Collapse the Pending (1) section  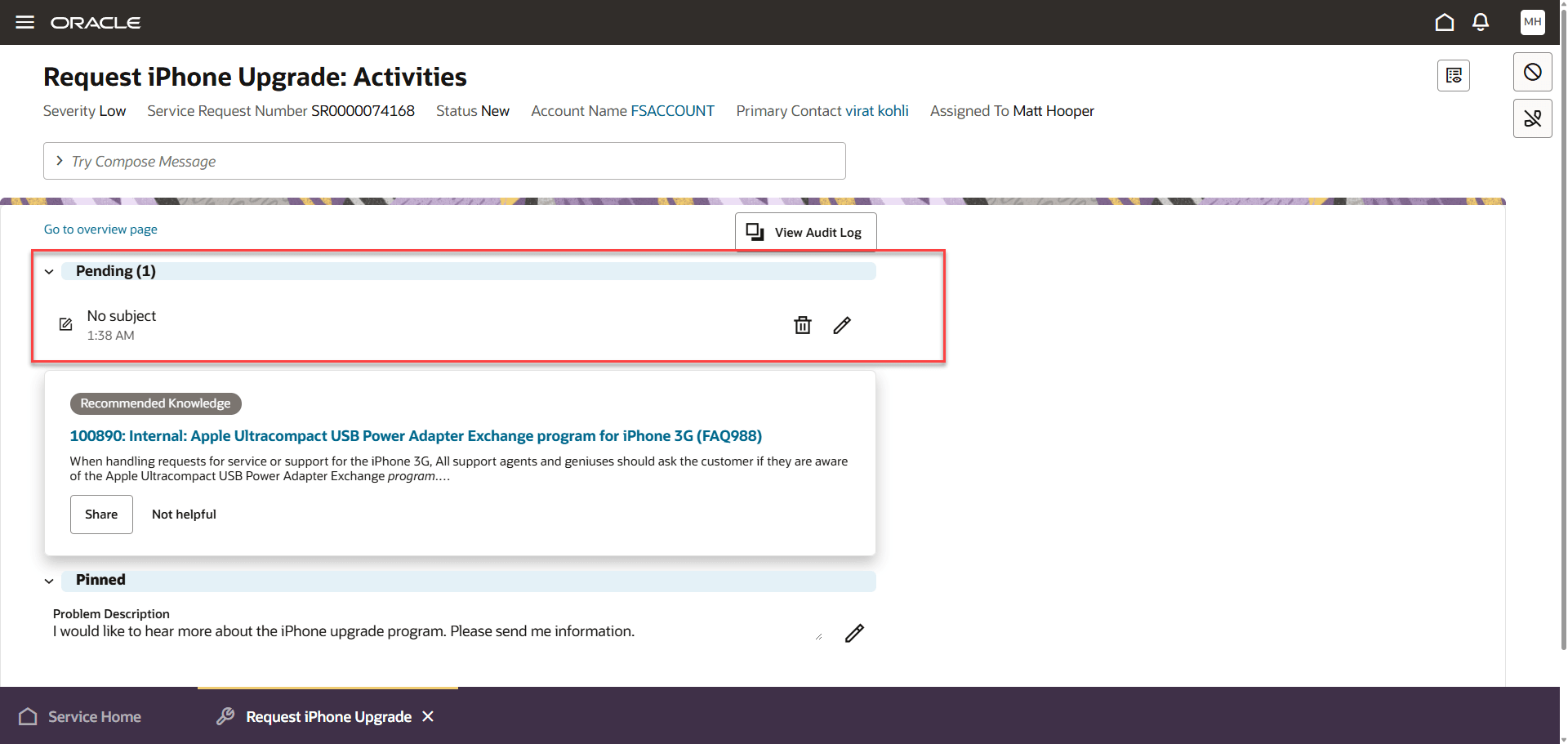click(49, 271)
